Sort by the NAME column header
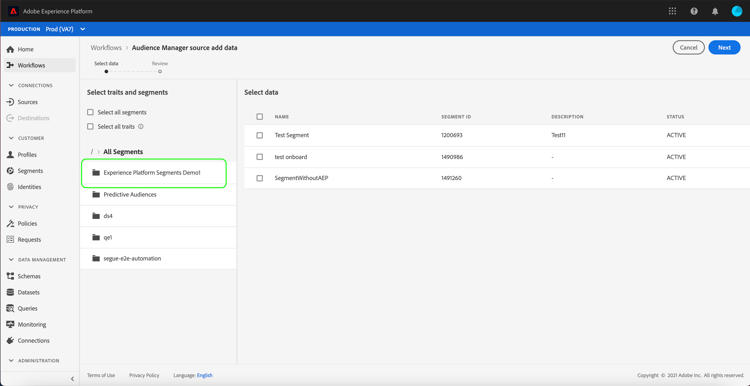Image resolution: width=750 pixels, height=386 pixels. [282, 117]
